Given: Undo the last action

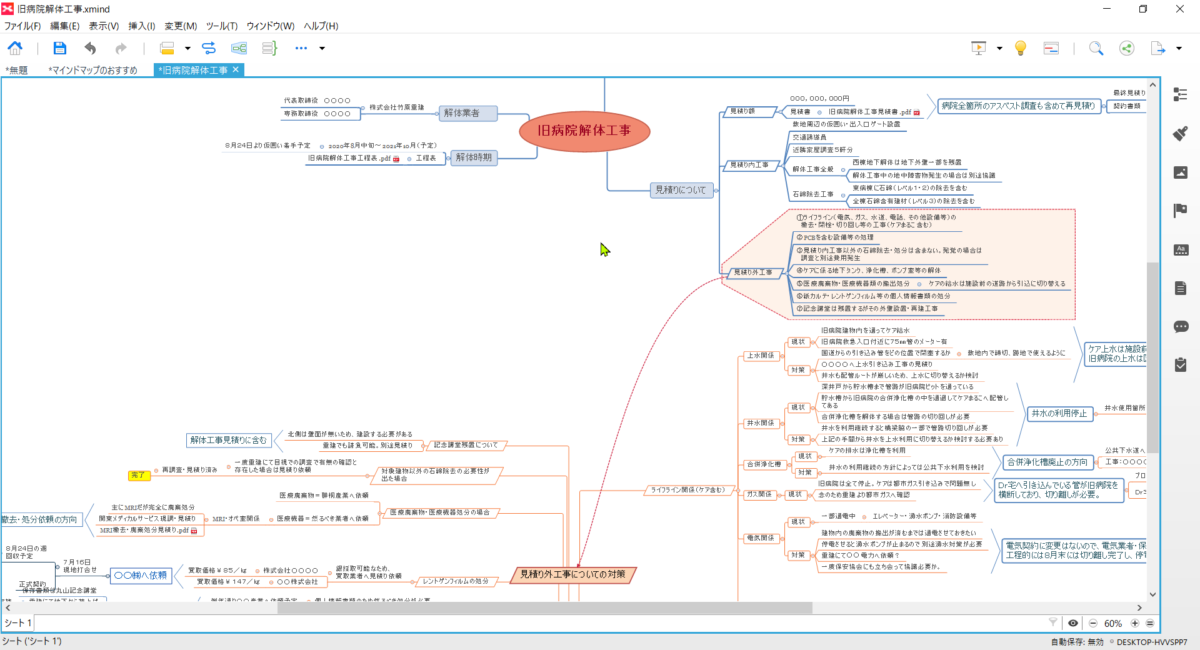Looking at the screenshot, I should (90, 48).
